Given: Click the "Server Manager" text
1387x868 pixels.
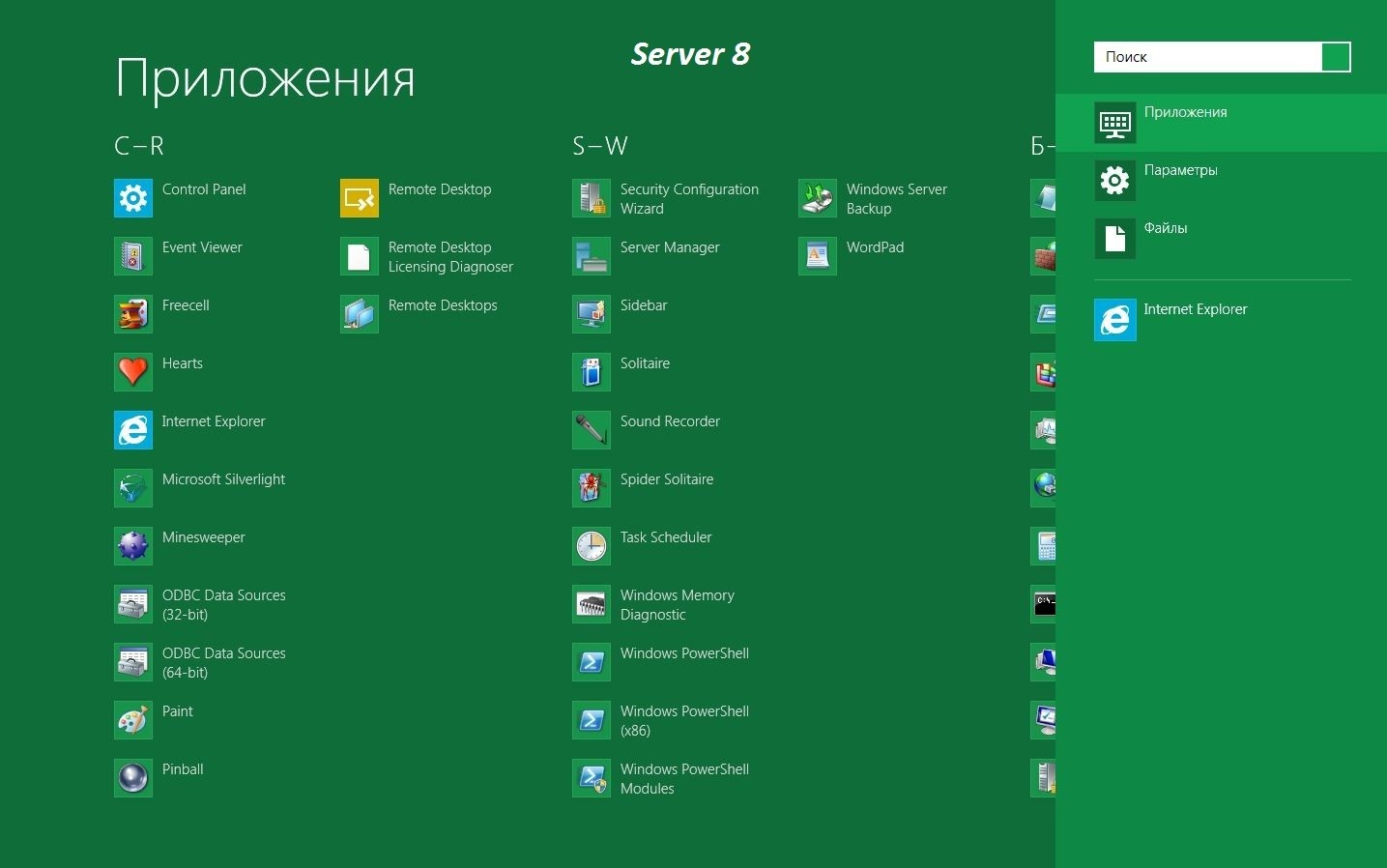Looking at the screenshot, I should [x=670, y=247].
